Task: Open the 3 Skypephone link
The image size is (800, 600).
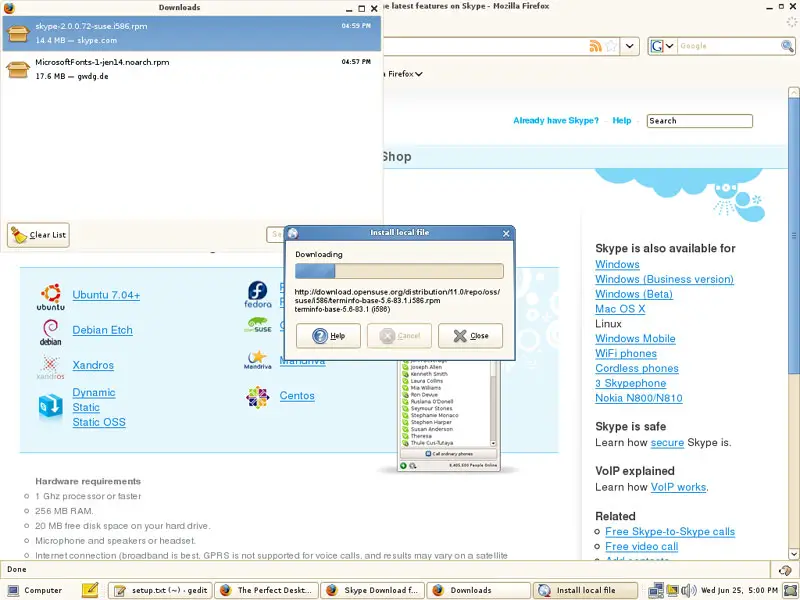Action: pos(631,383)
